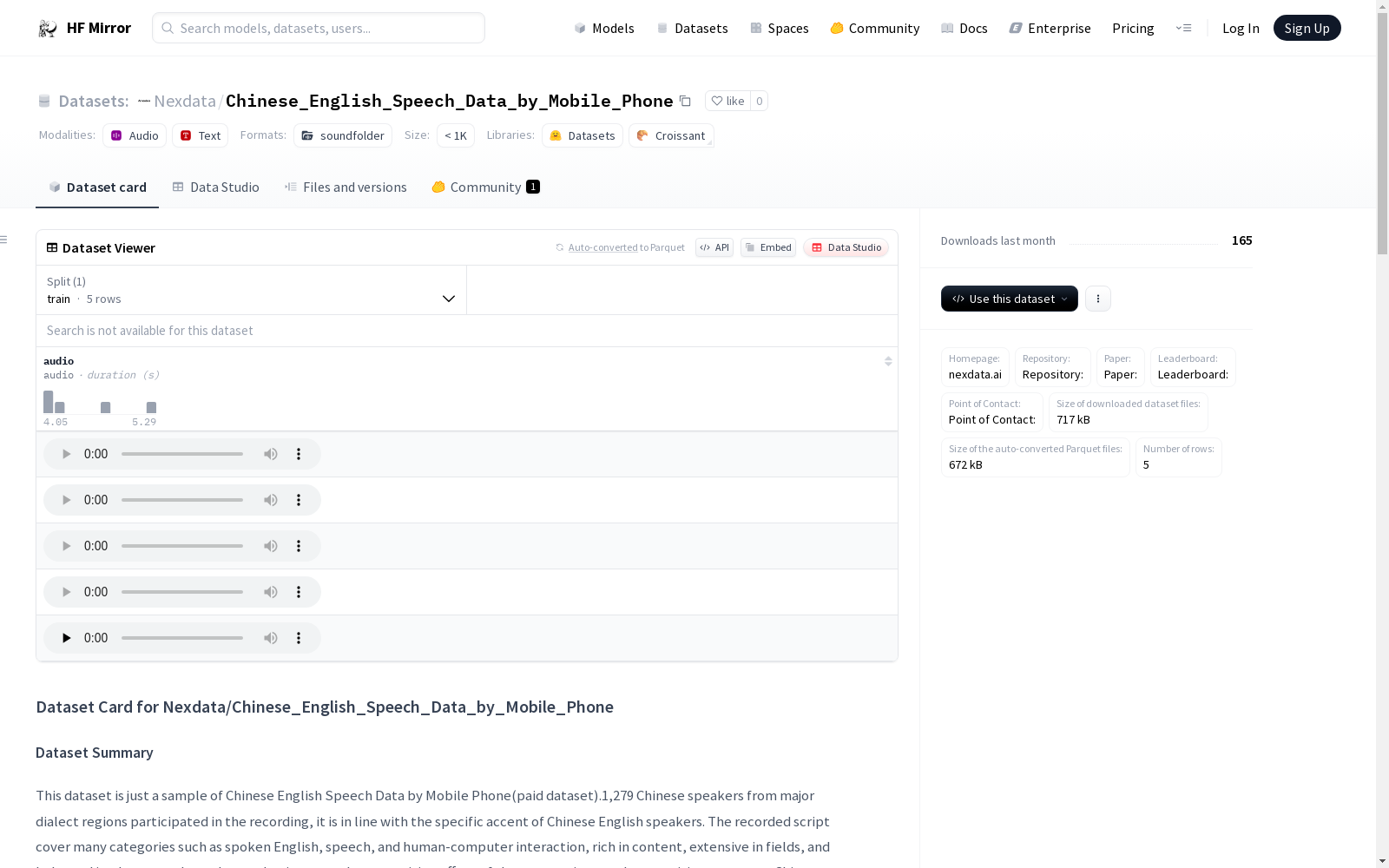
Task: Open the nexdata.ai homepage link
Action: click(974, 374)
